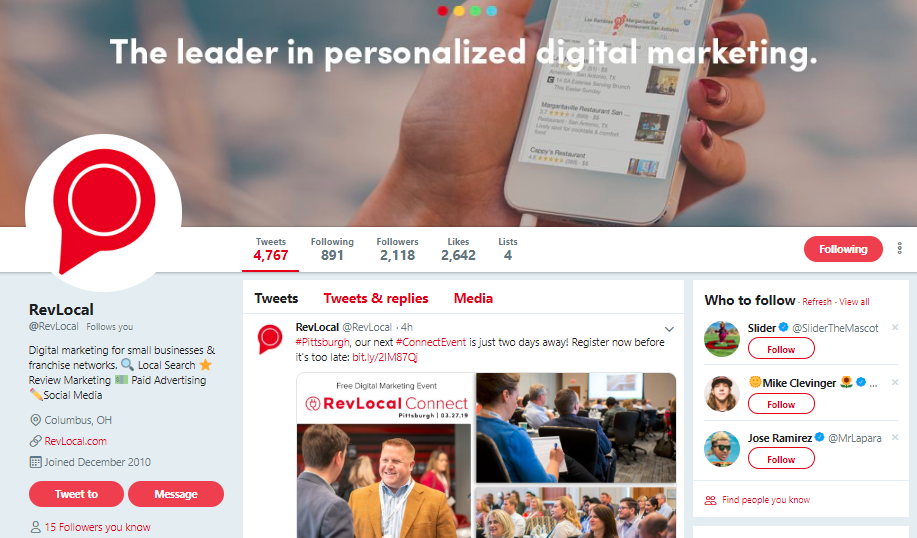Dismiss the Jose Ramirez suggestion
Screen dimensions: 917x538
pos(895,437)
